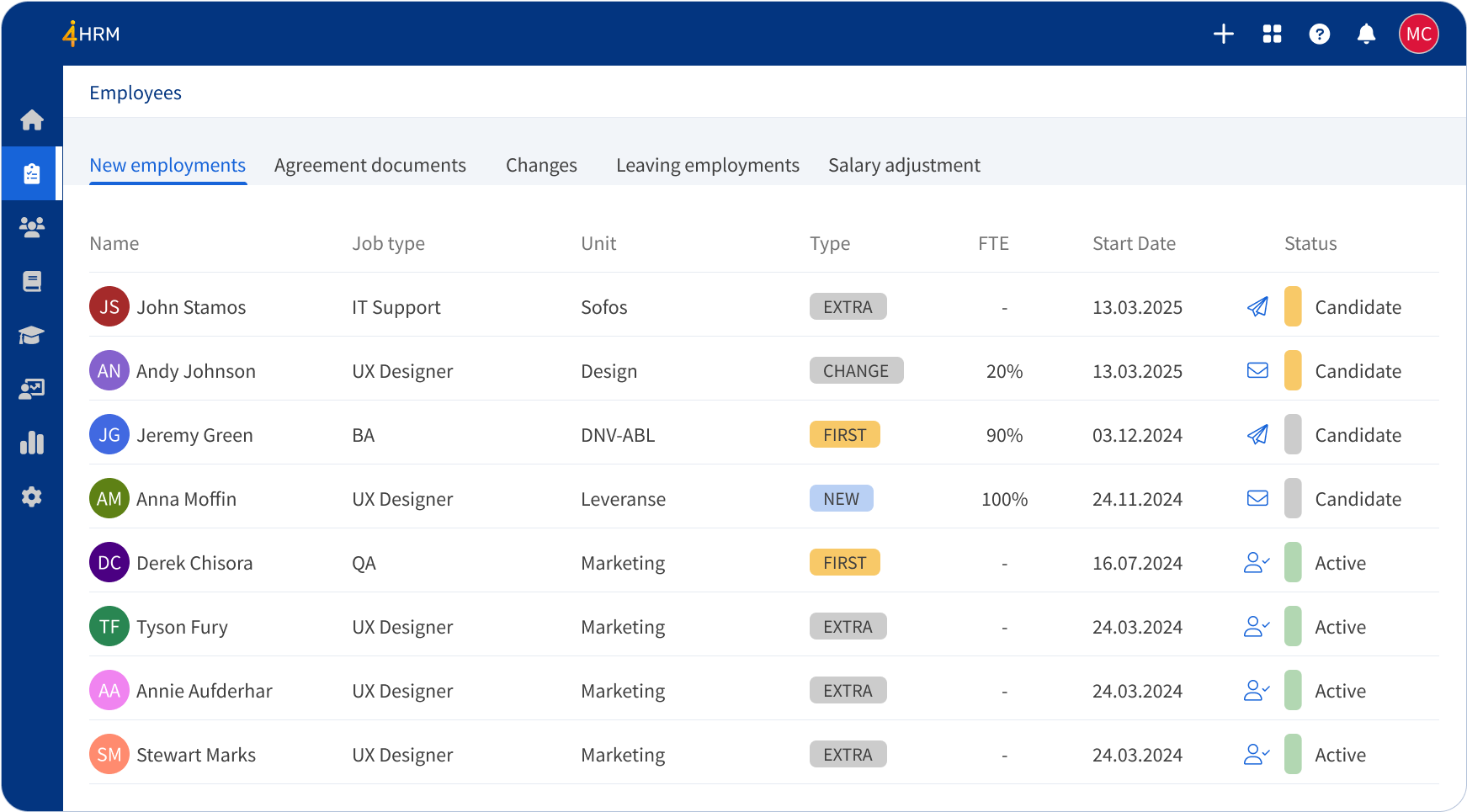Click the 03.12.2024 start date
The image size is (1467, 812).
(x=1137, y=435)
